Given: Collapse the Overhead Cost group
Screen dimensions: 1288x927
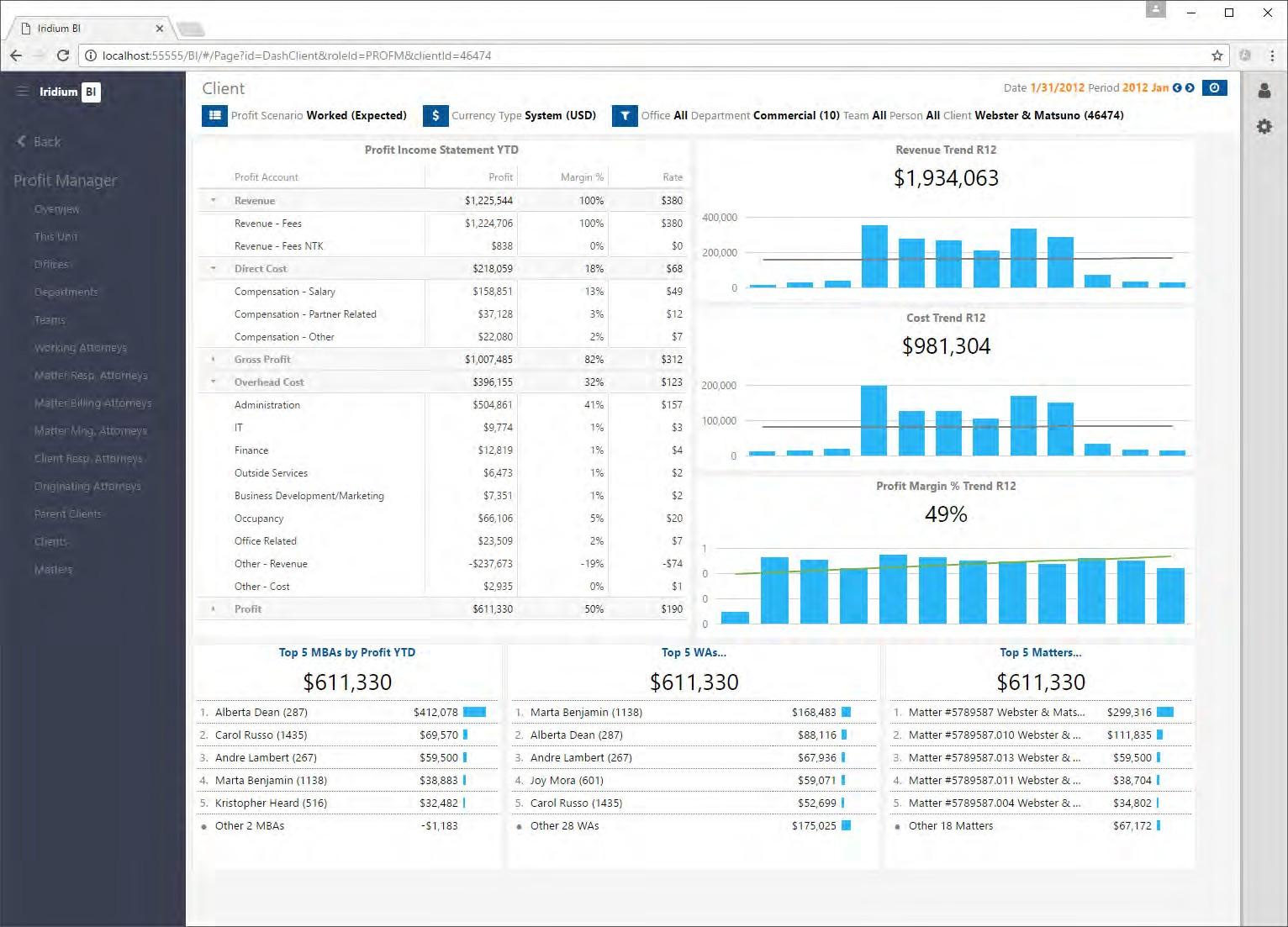Looking at the screenshot, I should pyautogui.click(x=214, y=382).
